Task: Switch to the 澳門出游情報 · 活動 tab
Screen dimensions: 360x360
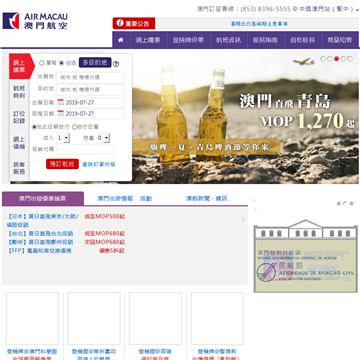Action: pyautogui.click(x=124, y=199)
